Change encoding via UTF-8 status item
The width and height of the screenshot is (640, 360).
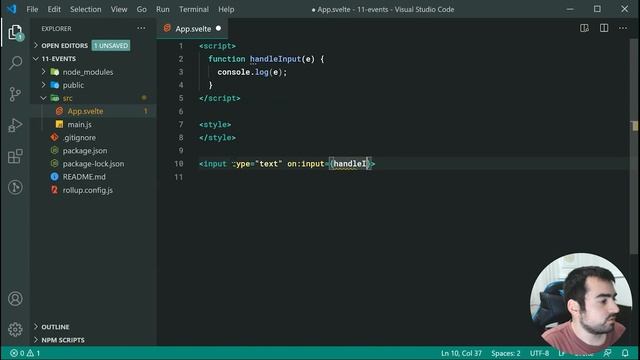pos(539,353)
